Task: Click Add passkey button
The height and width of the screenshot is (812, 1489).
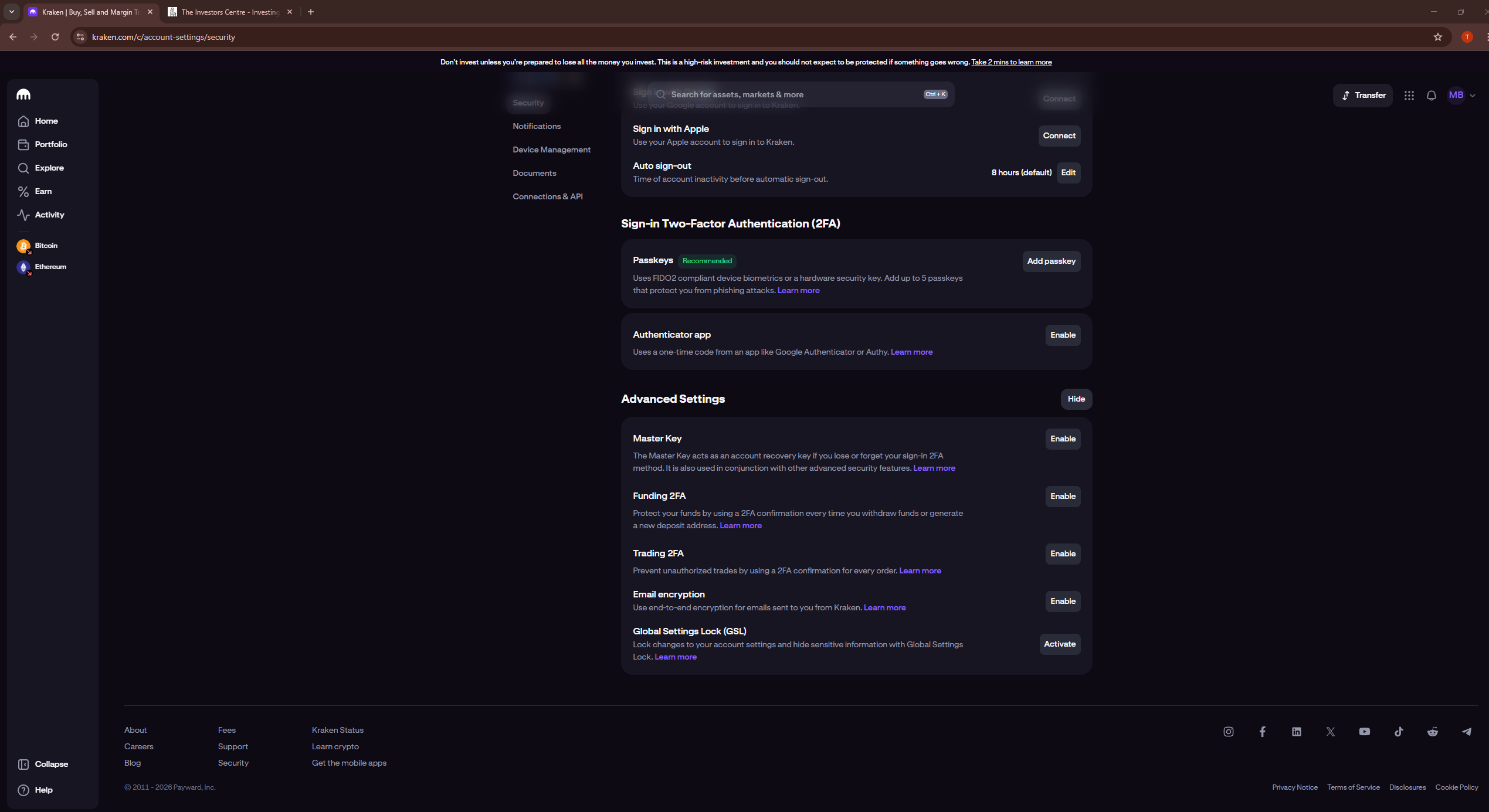Action: point(1051,261)
